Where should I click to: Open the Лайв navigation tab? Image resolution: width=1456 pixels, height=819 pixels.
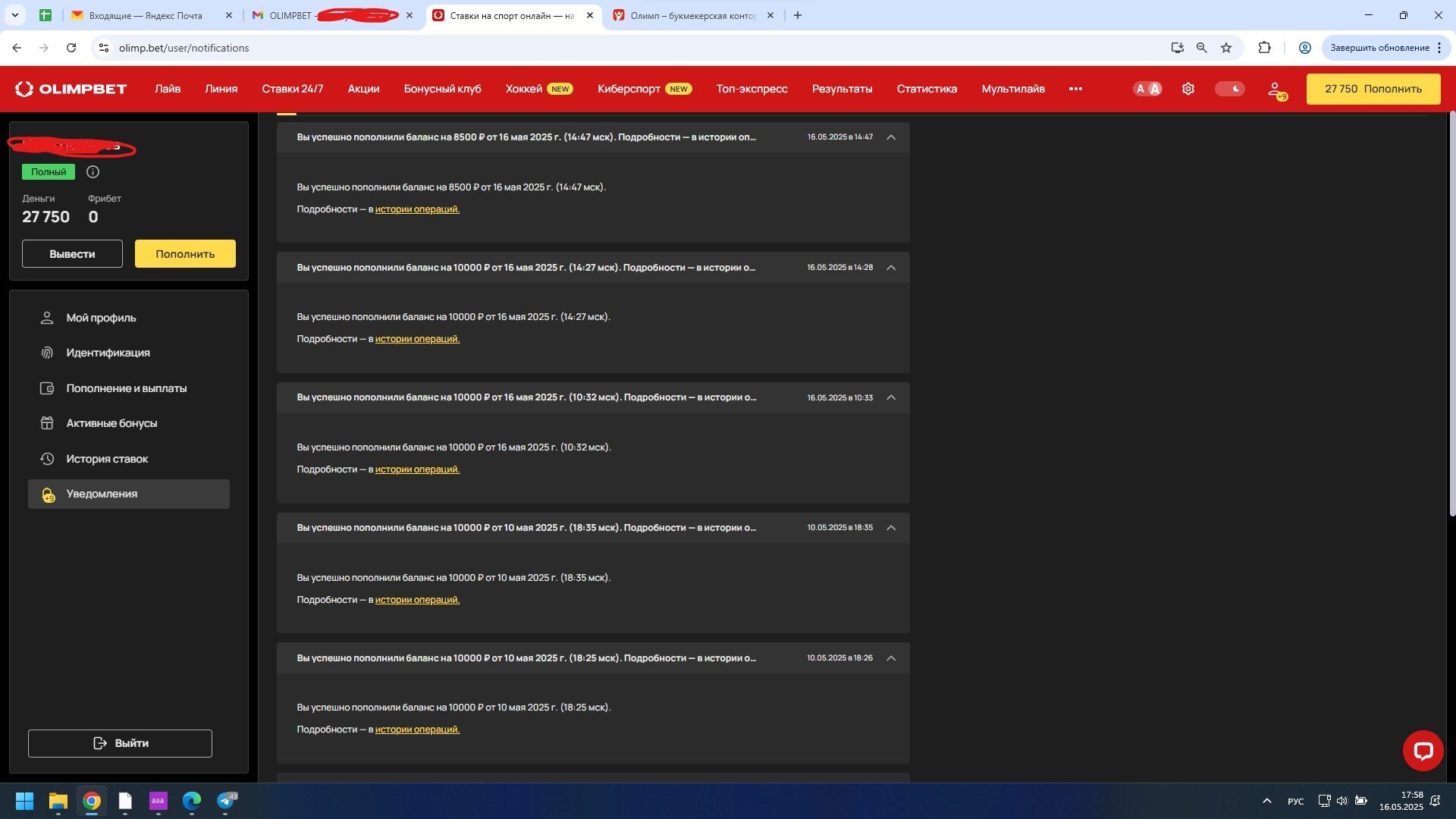pos(168,89)
